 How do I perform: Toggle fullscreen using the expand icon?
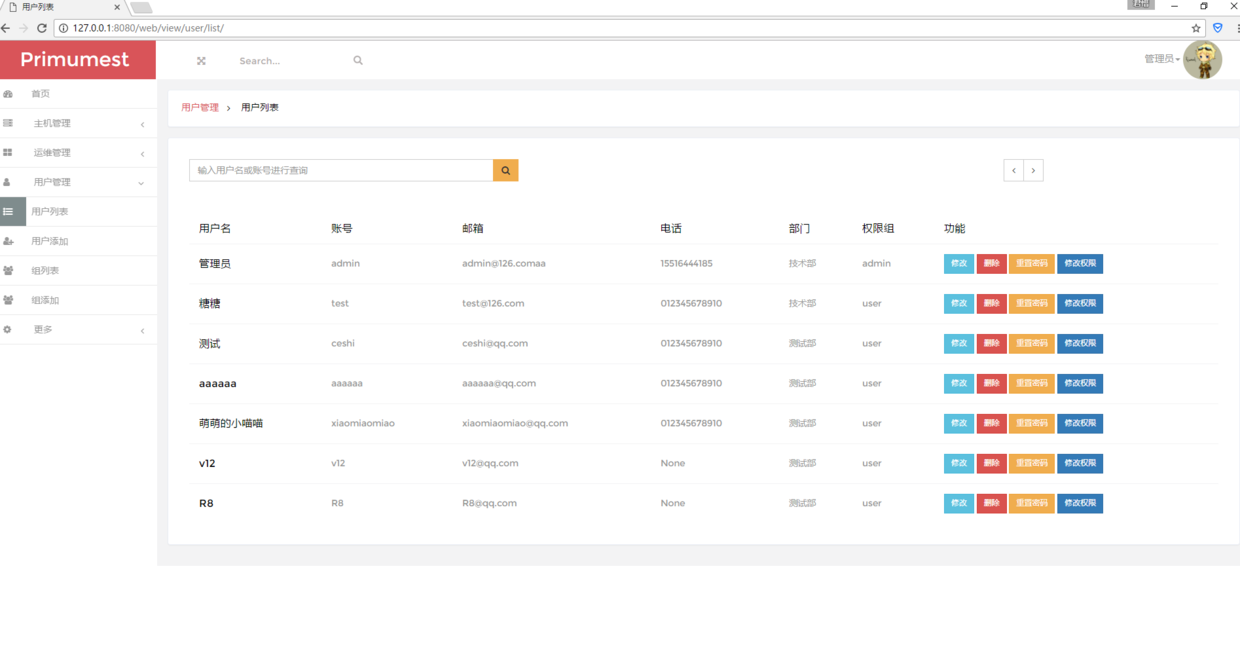click(201, 61)
